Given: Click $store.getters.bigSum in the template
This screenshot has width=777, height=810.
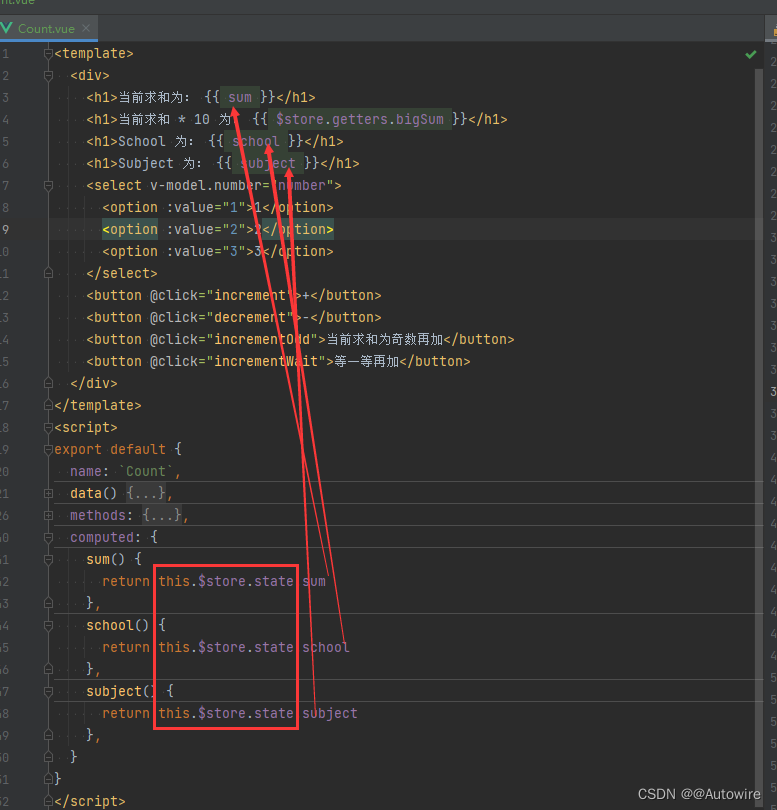Looking at the screenshot, I should [360, 119].
